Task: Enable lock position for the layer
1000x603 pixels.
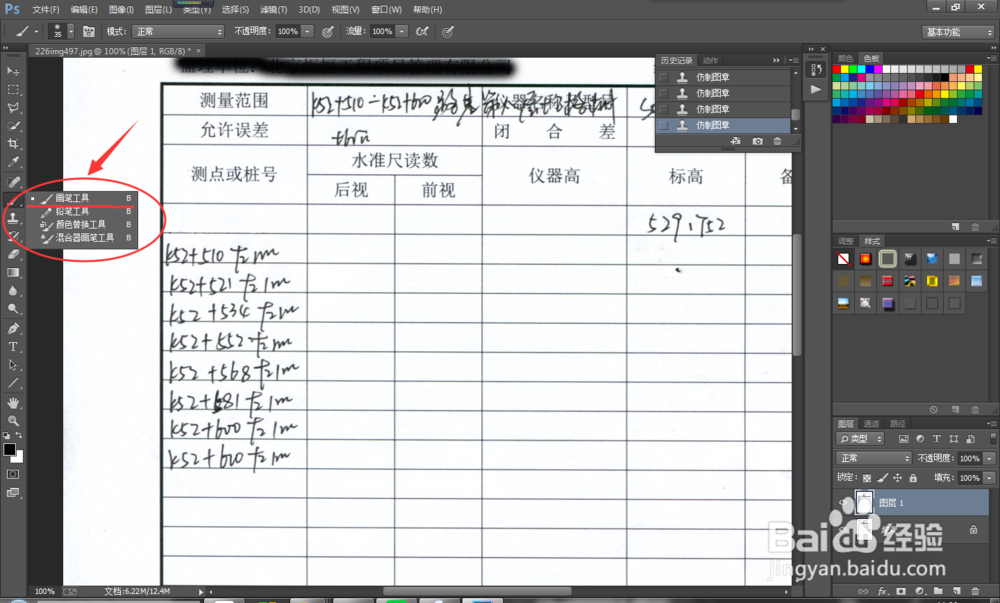Action: [897, 478]
